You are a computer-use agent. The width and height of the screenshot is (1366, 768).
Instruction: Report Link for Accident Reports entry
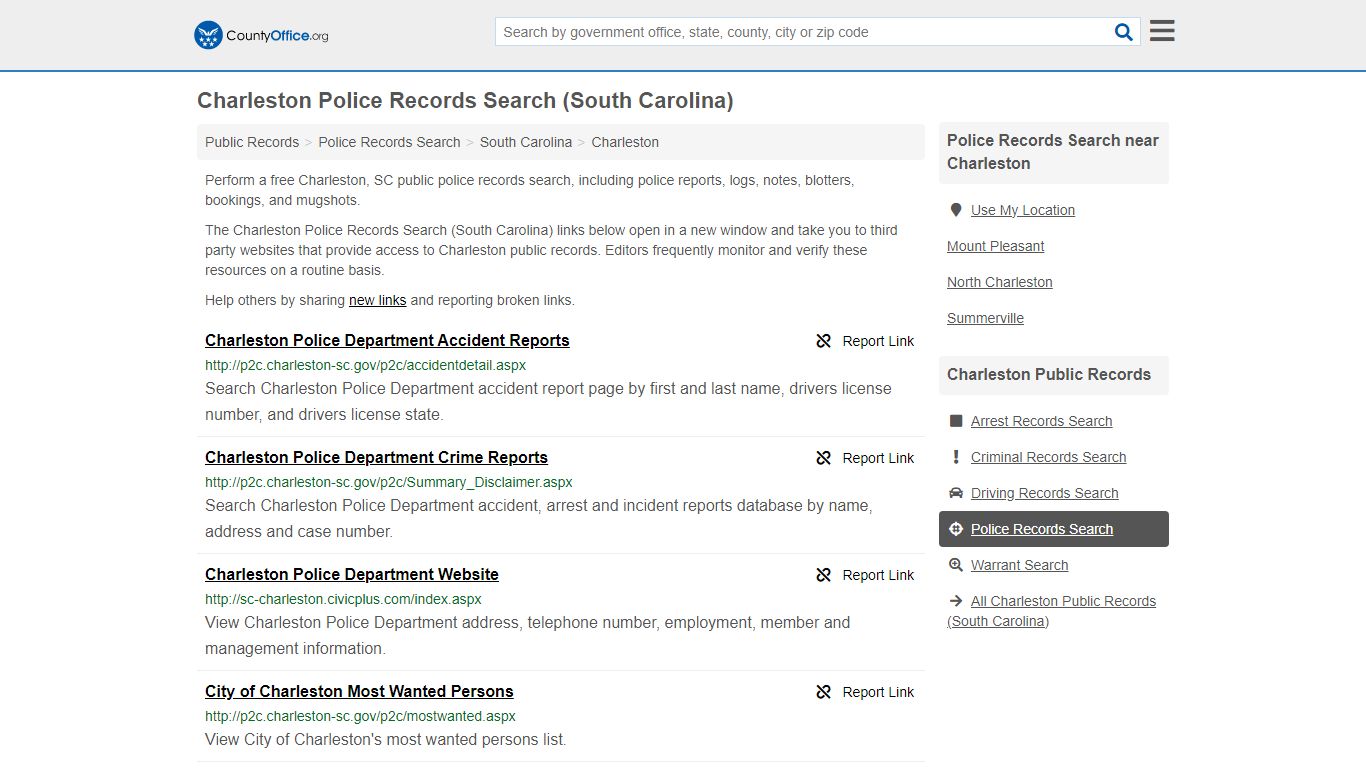point(878,341)
